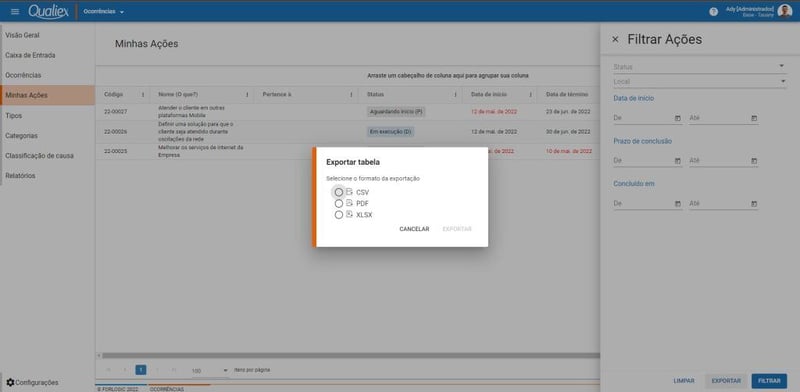800x392 pixels.
Task: Open Nome (O que?) column options menu
Action: 247,95
